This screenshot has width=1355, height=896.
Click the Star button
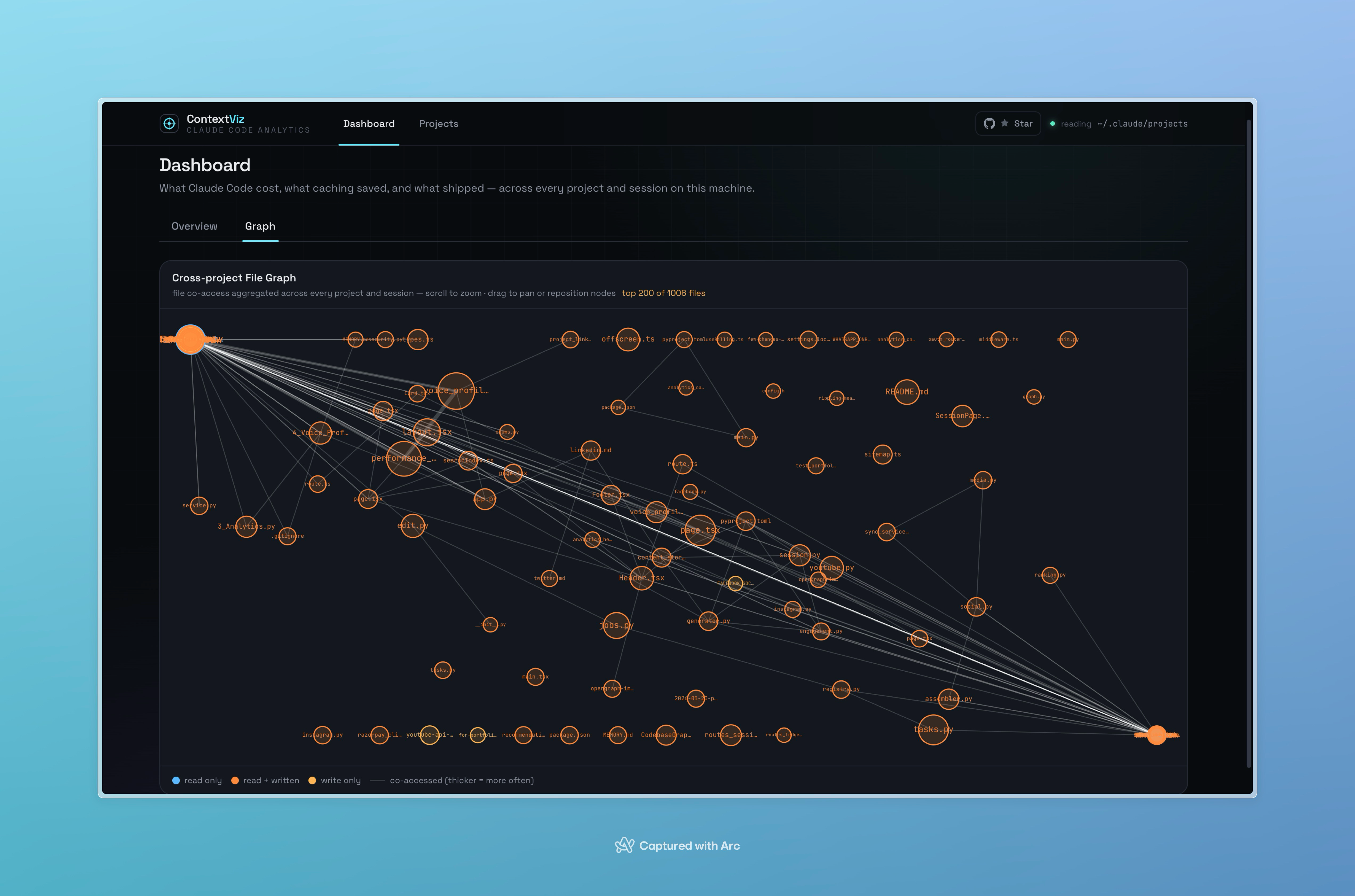(x=1008, y=124)
